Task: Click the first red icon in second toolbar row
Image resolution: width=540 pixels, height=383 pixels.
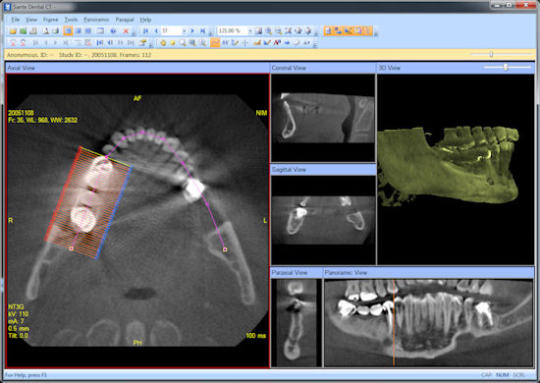Action: (x=13, y=43)
